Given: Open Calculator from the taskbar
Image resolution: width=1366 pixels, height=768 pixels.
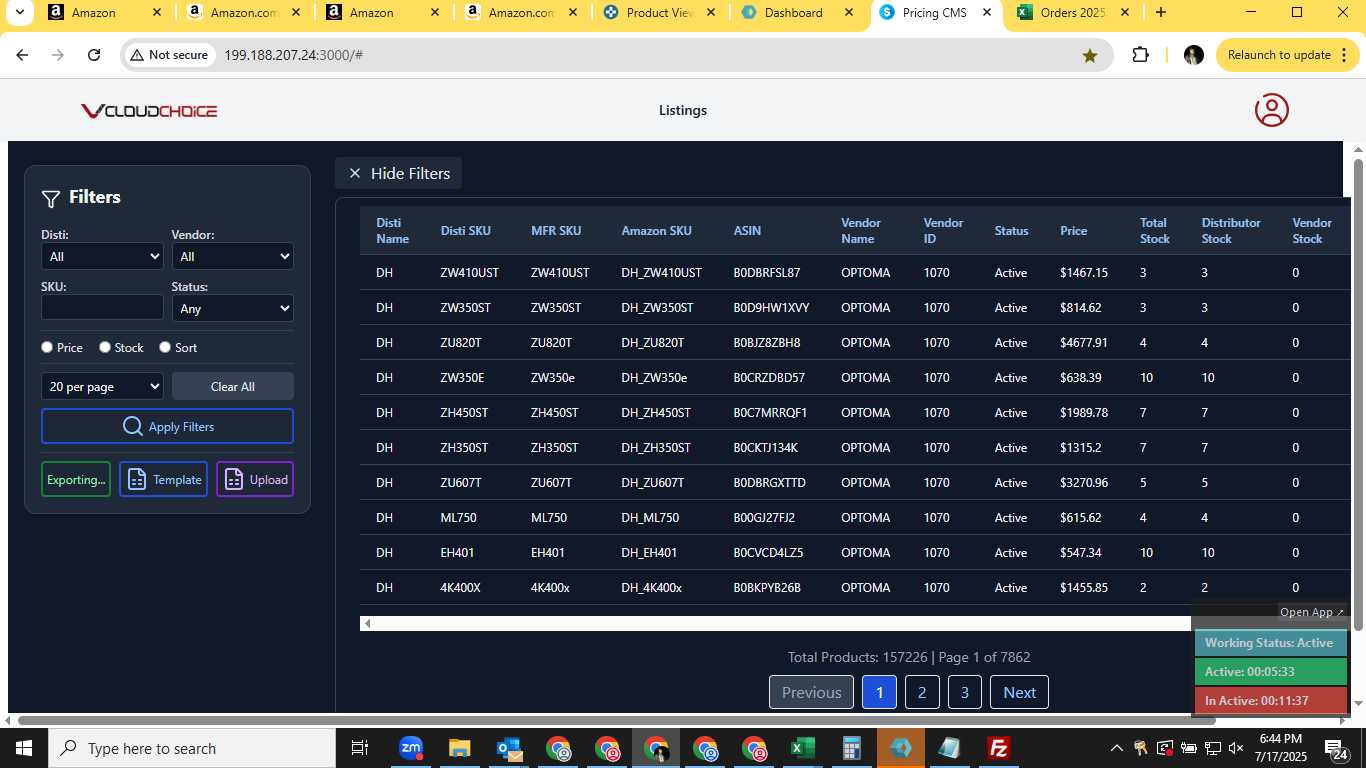Looking at the screenshot, I should point(851,748).
